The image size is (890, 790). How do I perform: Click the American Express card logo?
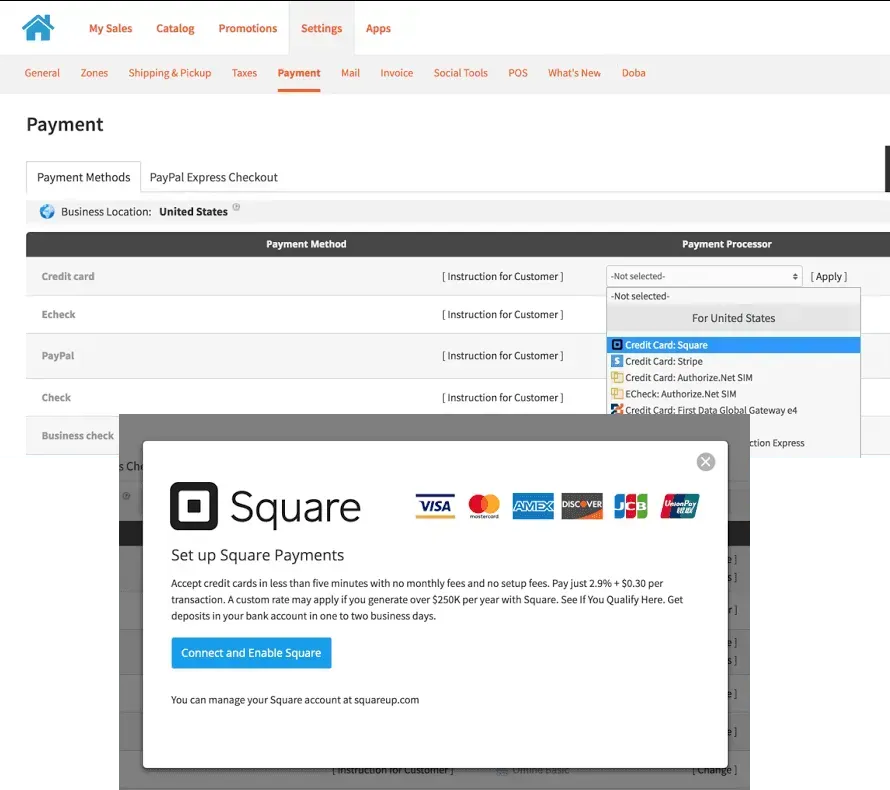click(533, 506)
